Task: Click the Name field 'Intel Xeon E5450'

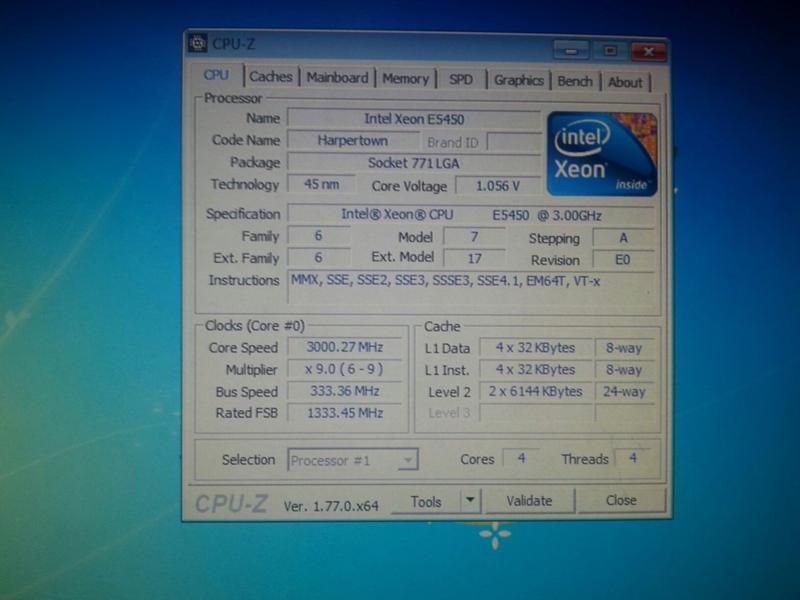Action: 414,119
